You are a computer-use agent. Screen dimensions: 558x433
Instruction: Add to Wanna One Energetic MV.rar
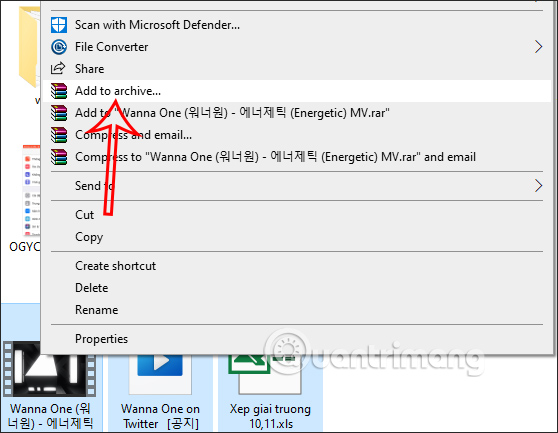(297, 113)
